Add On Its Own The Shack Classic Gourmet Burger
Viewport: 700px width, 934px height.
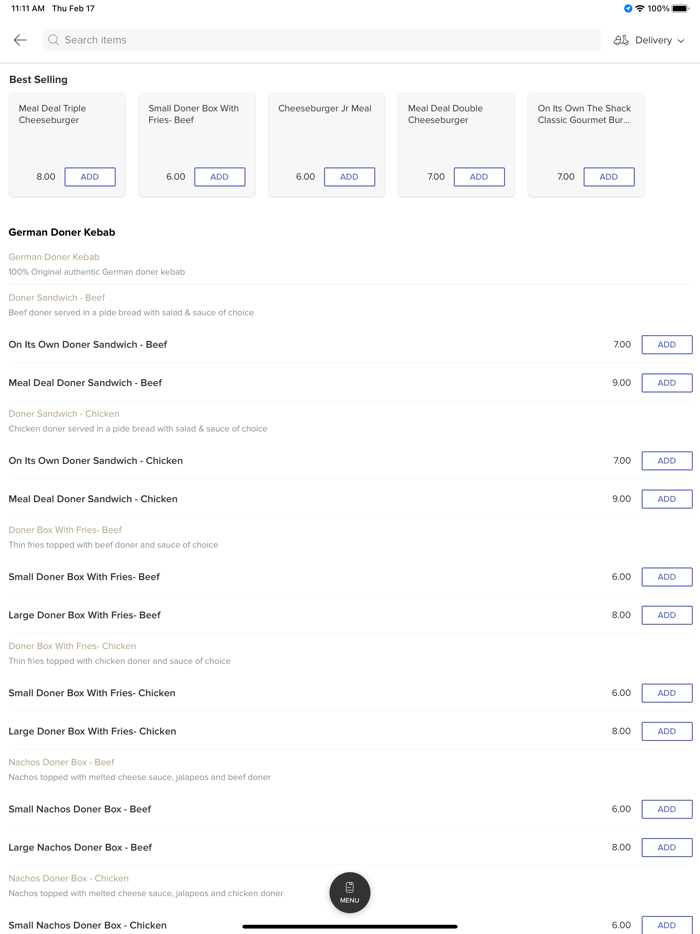point(609,177)
